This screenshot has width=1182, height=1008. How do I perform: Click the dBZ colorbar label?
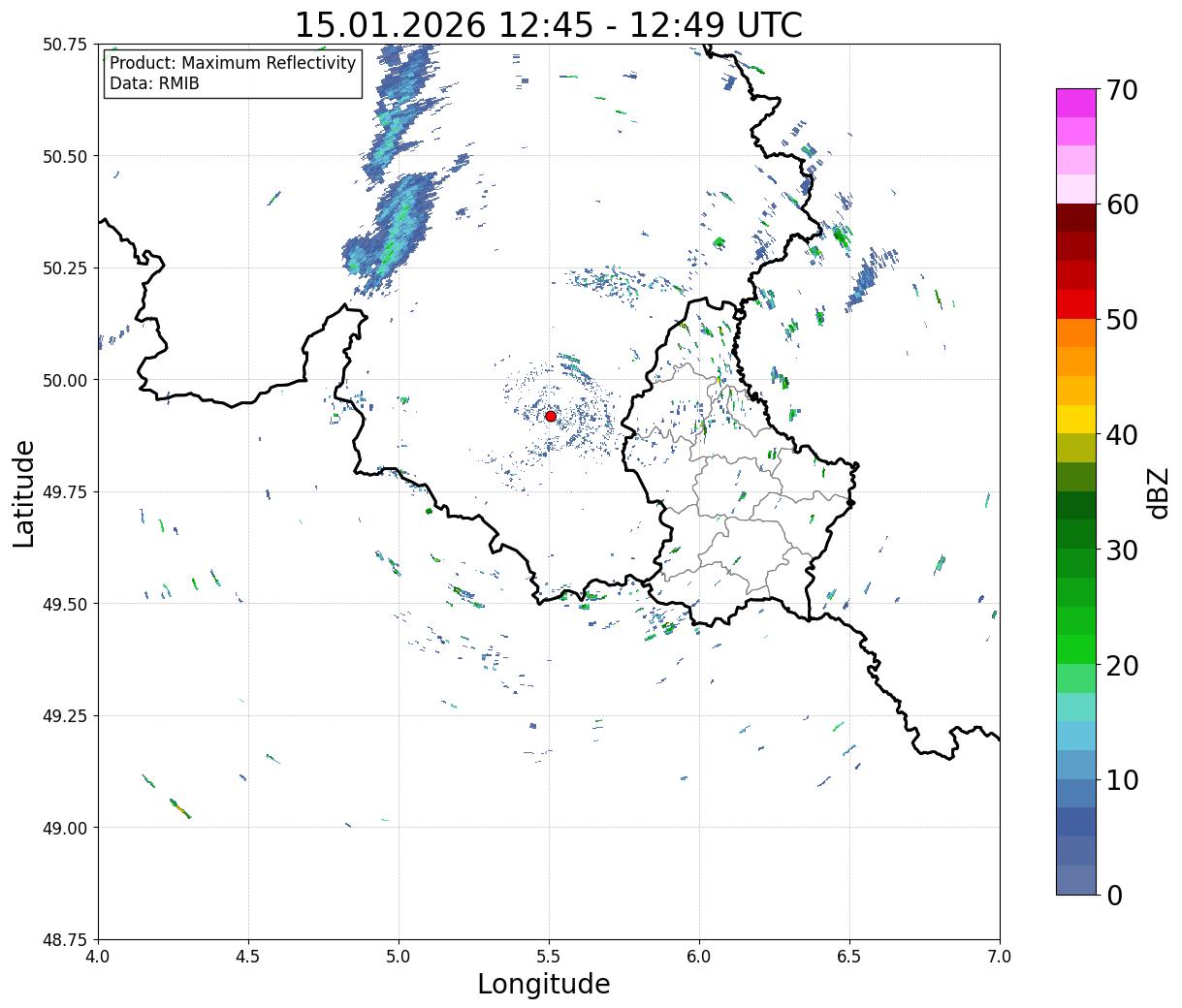pyautogui.click(x=1158, y=492)
